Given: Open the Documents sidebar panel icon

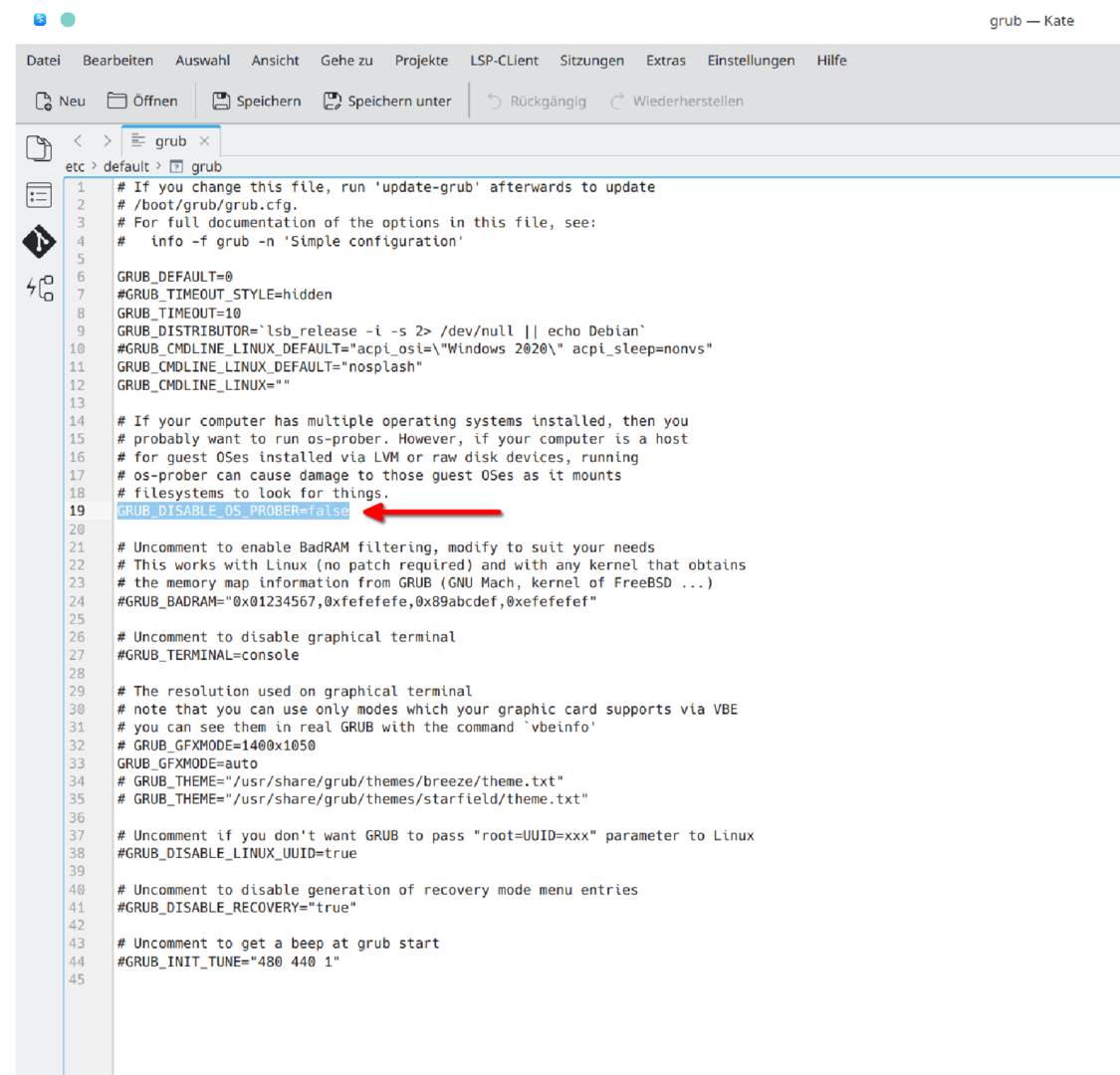Looking at the screenshot, I should point(39,148).
